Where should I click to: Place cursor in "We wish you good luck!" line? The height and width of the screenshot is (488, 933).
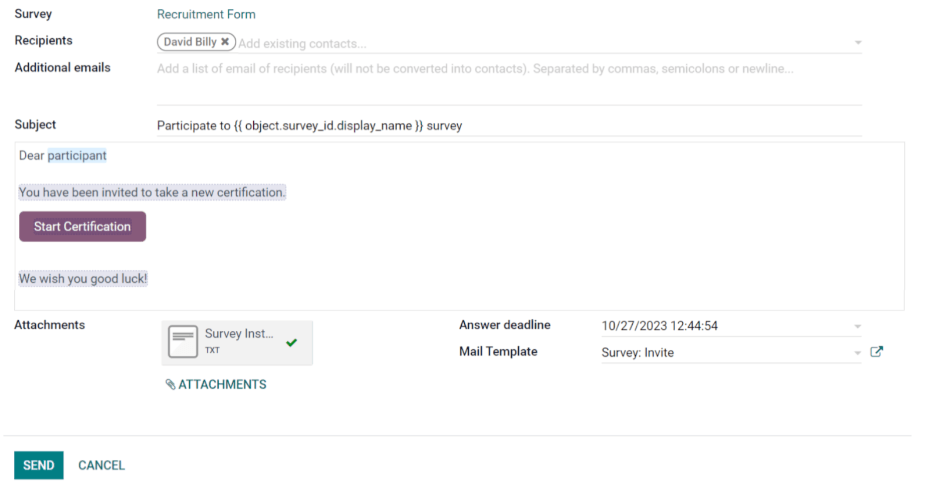click(83, 279)
